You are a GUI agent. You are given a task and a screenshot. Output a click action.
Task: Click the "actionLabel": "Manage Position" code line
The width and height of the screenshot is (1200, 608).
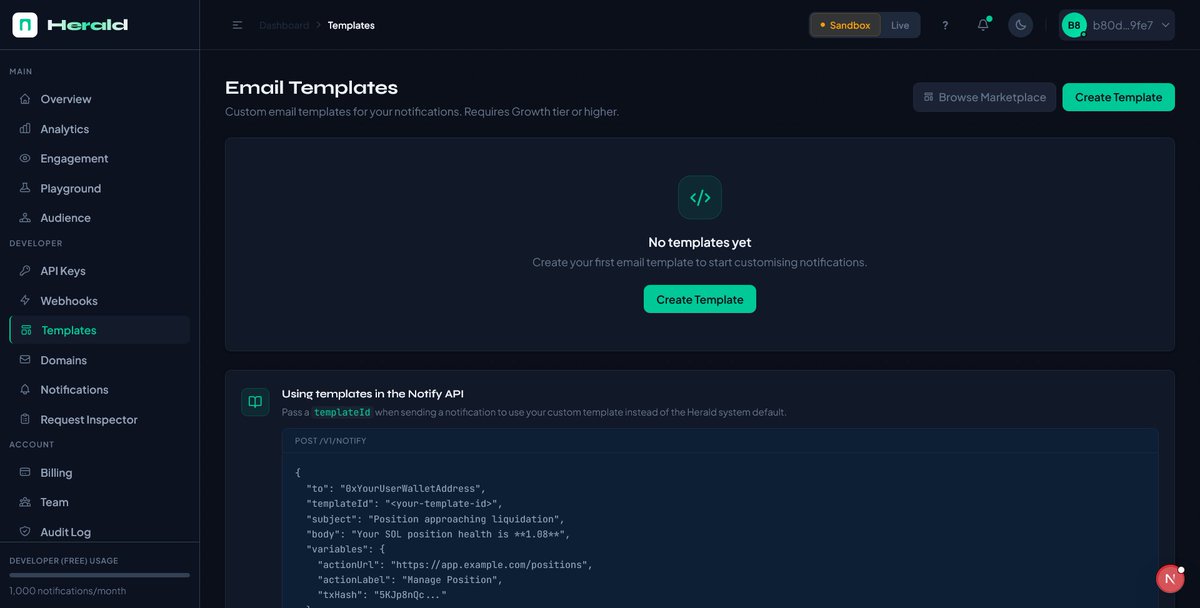click(x=410, y=580)
